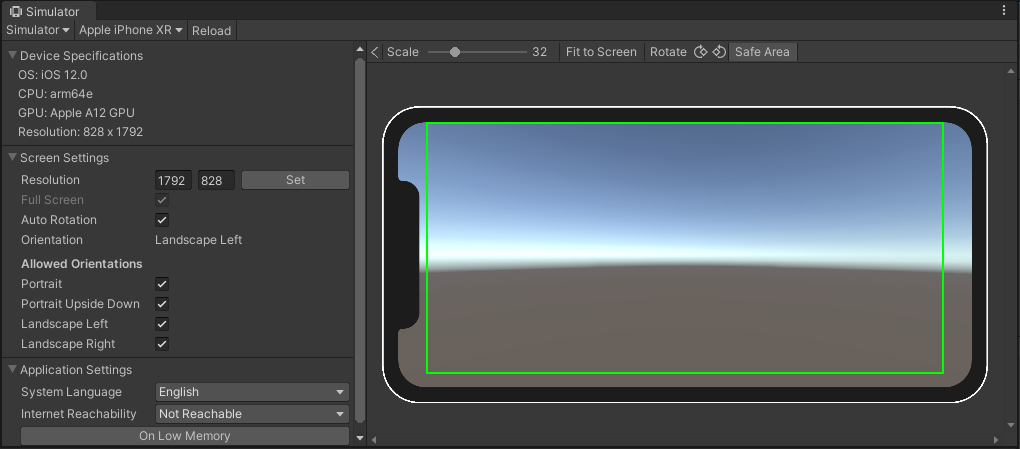Edit the resolution height field 828
Viewport: 1020px width, 449px height.
(x=217, y=180)
